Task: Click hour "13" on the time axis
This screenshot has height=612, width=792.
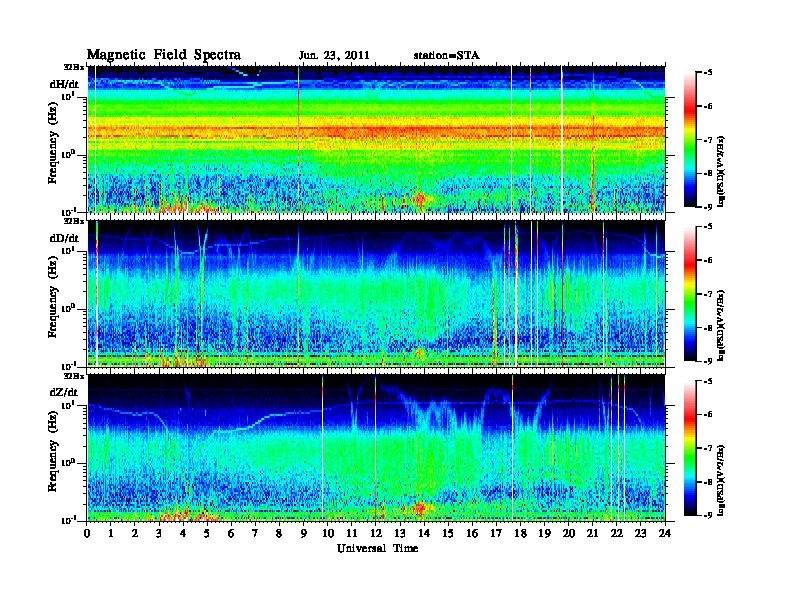Action: 400,533
